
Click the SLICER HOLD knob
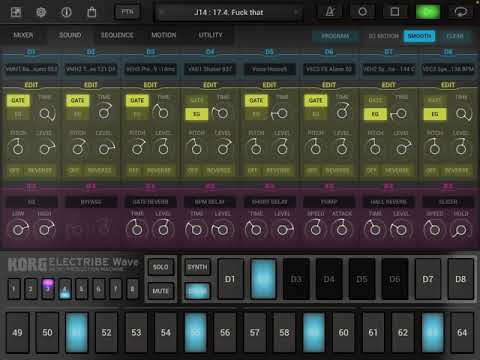tap(461, 230)
